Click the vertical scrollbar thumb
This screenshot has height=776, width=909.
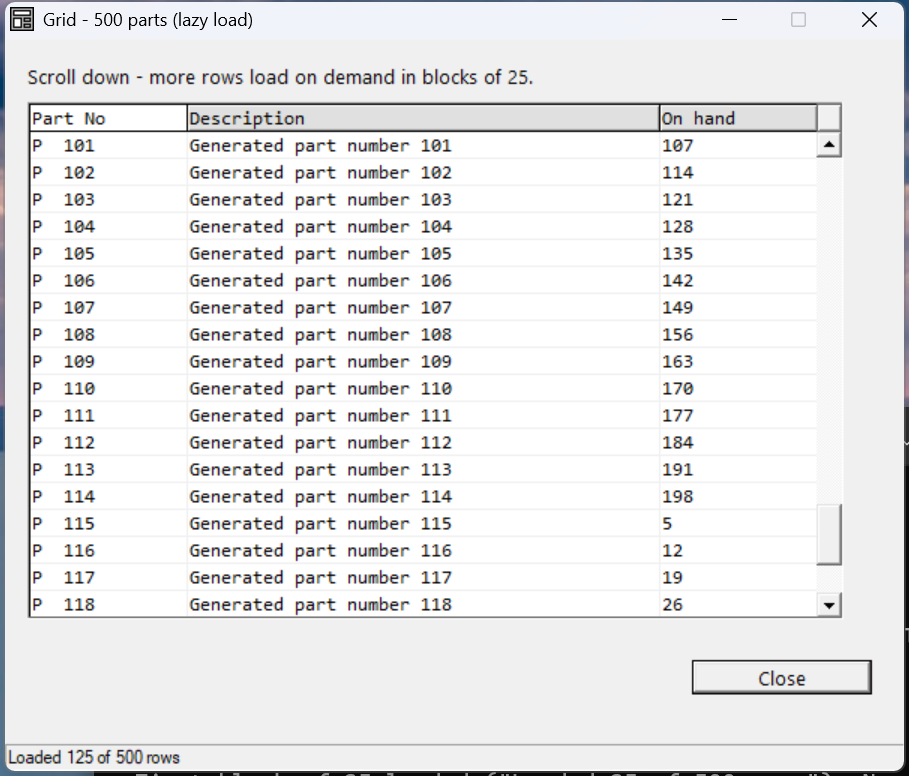click(x=829, y=534)
